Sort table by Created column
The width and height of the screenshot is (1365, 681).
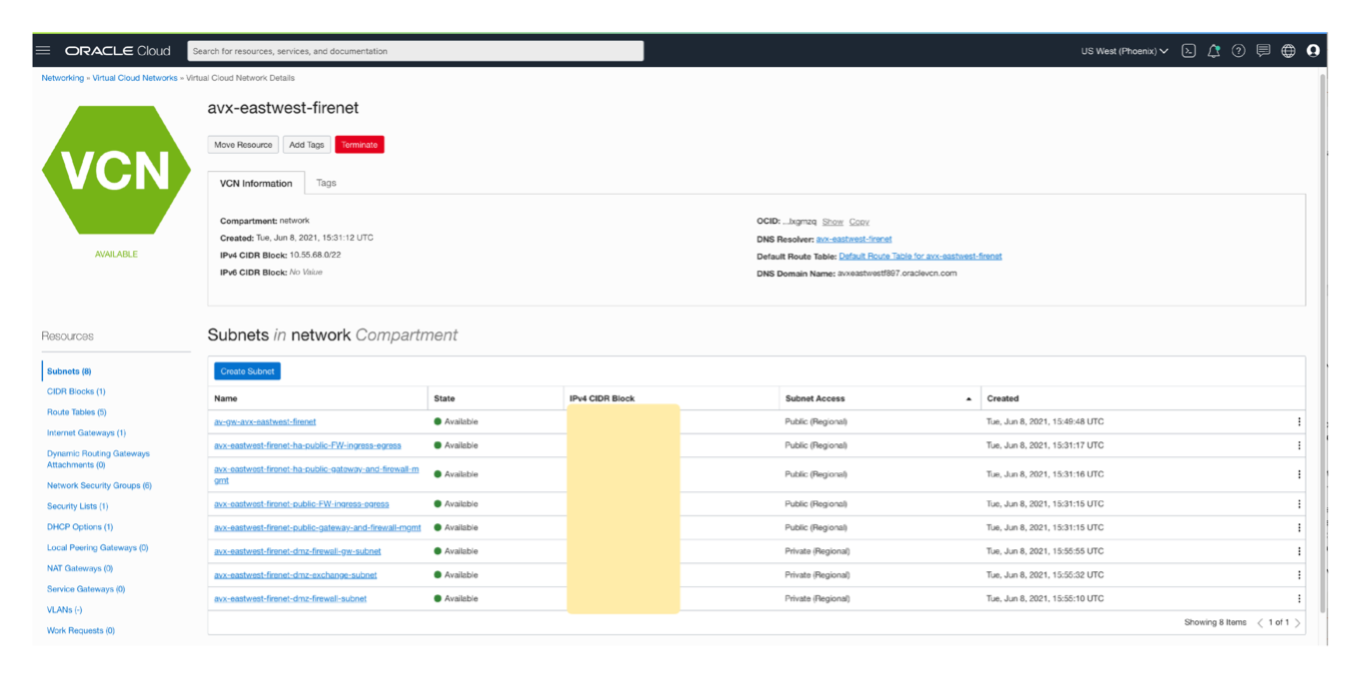coord(1143,399)
